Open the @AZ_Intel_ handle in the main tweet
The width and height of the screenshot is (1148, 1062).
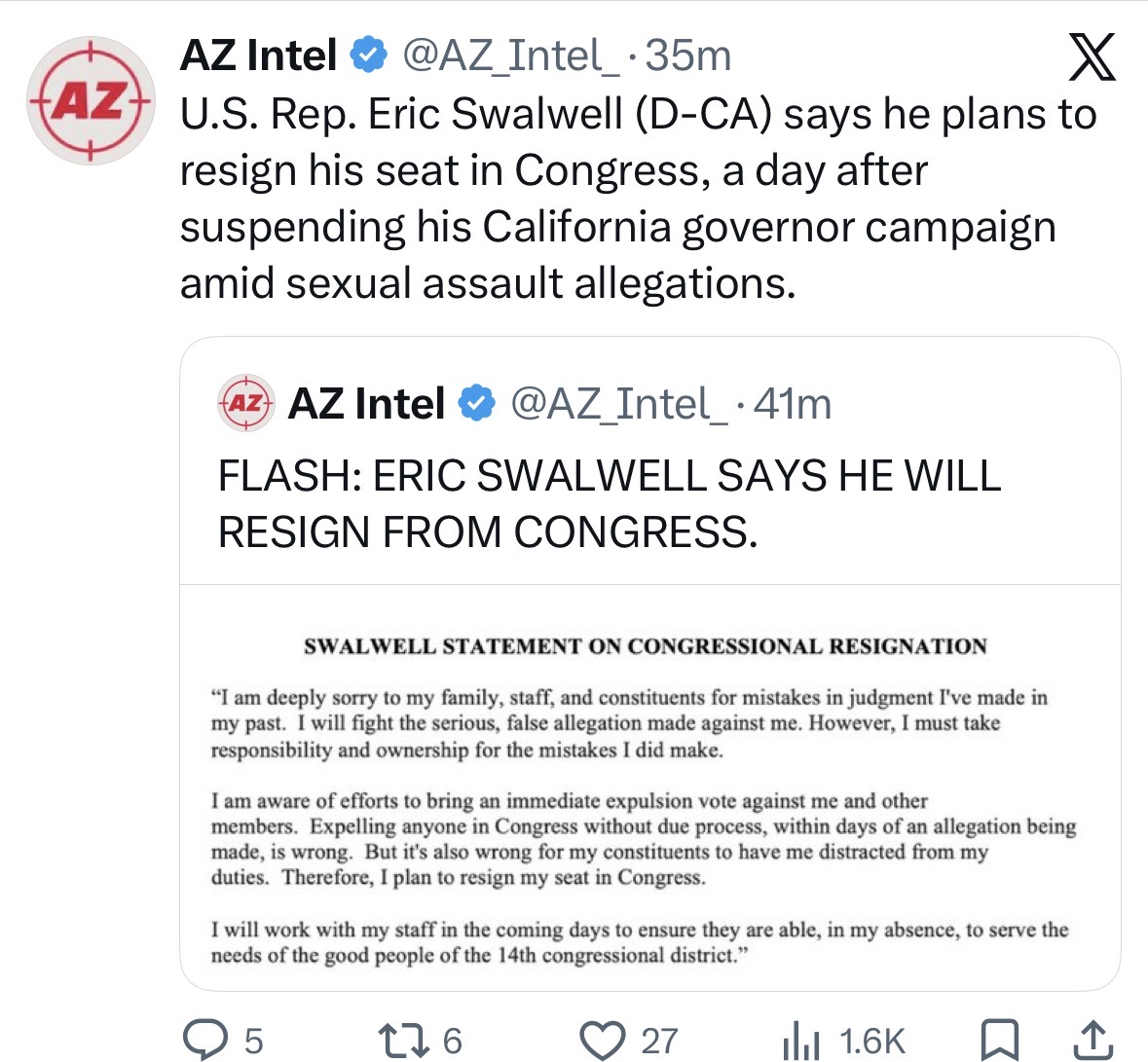[x=510, y=55]
